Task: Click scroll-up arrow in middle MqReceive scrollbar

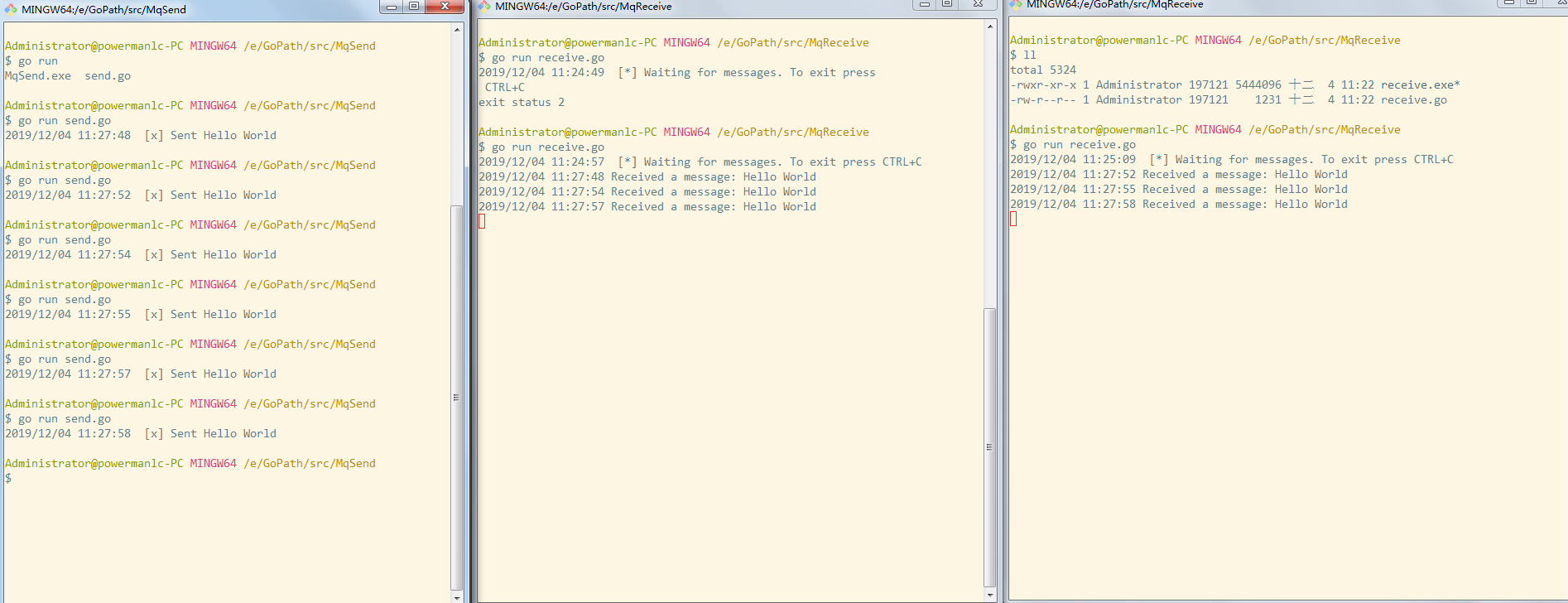Action: click(x=990, y=27)
